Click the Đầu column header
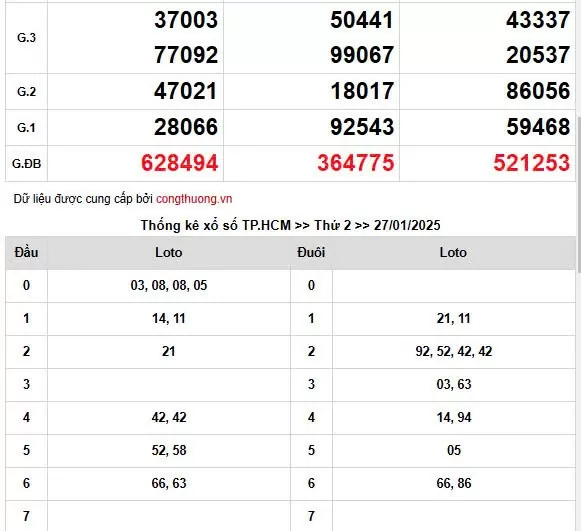 26,252
